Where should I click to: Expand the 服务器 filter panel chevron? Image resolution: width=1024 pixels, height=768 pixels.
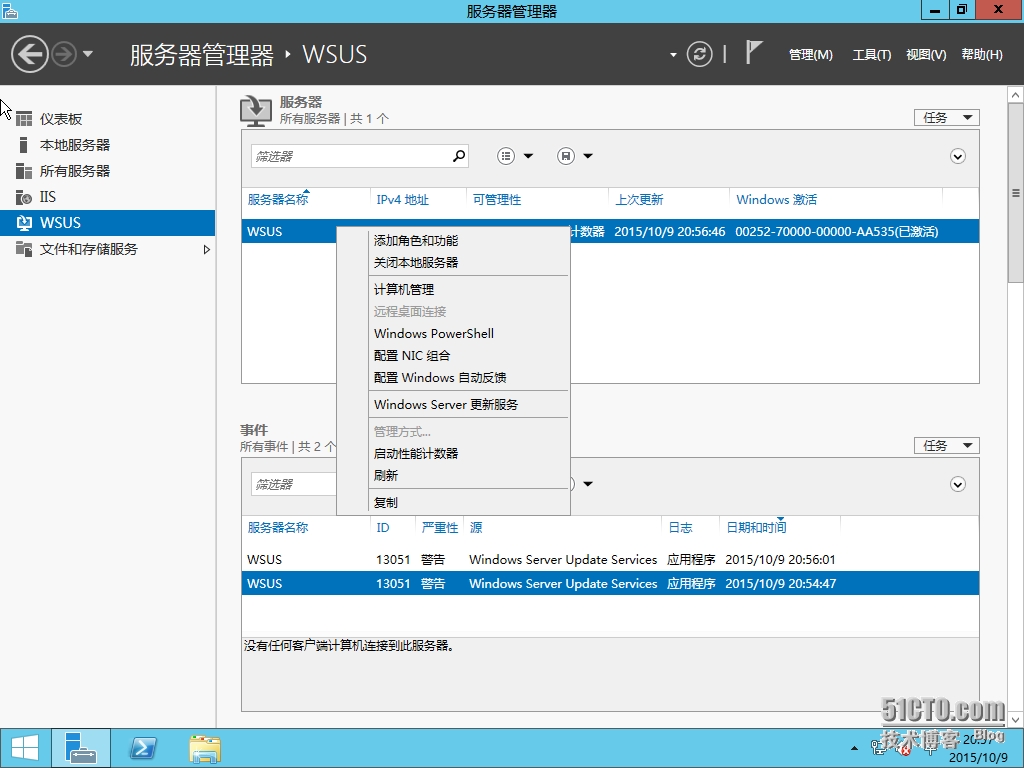957,156
